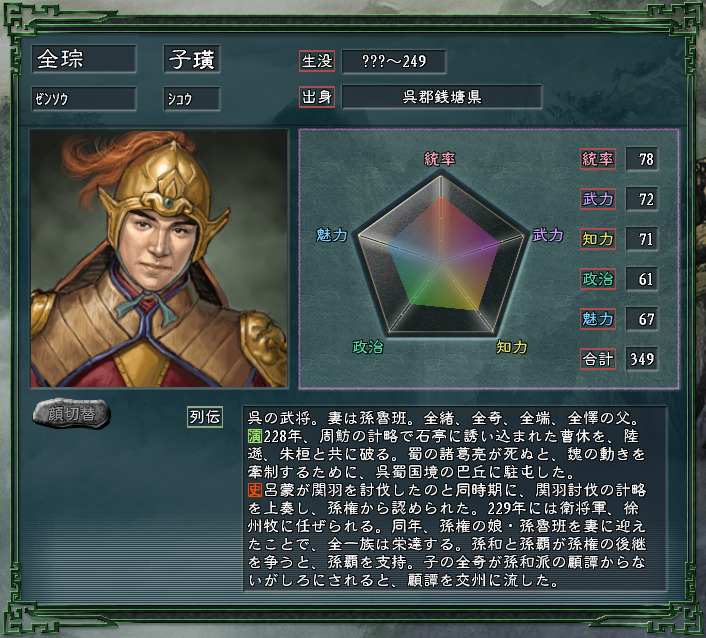Screen dimensions: 706x638
Task: Click the pentagon radar chart center
Action: tap(441, 261)
